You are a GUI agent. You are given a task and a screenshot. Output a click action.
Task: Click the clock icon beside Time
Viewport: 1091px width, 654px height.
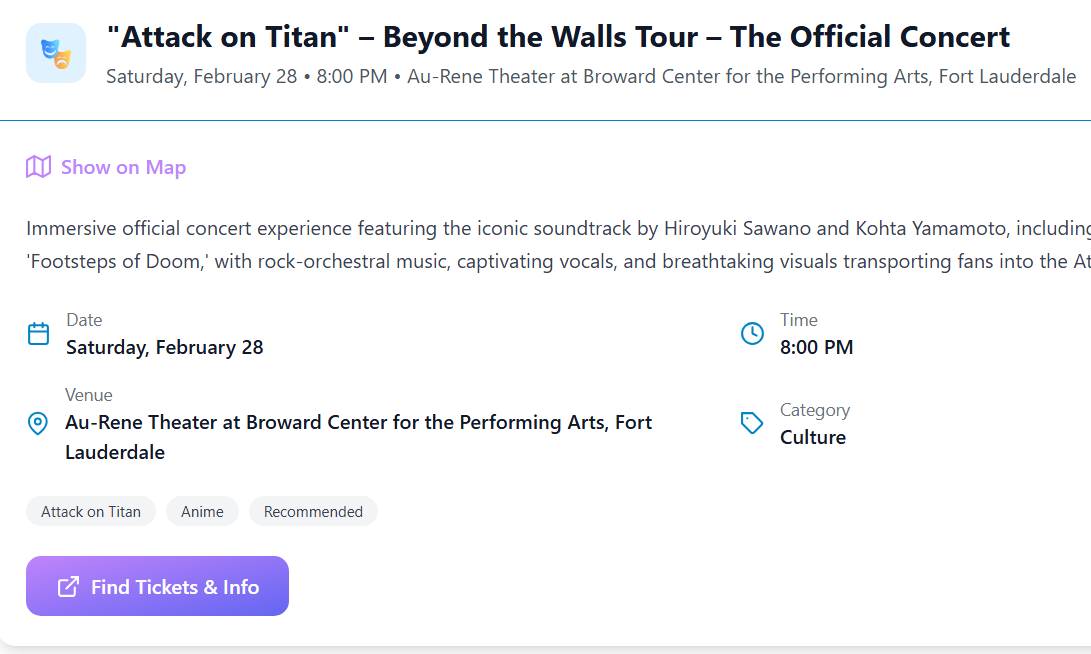point(752,333)
